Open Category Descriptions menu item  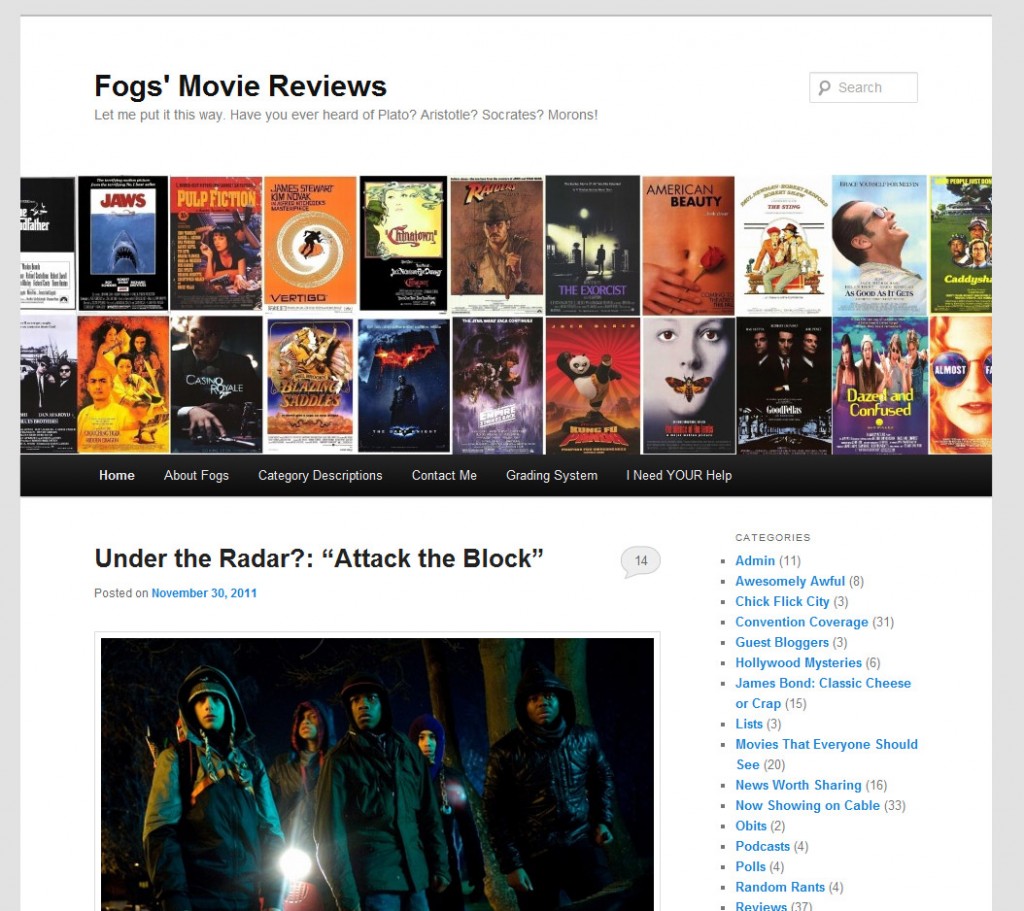click(320, 475)
